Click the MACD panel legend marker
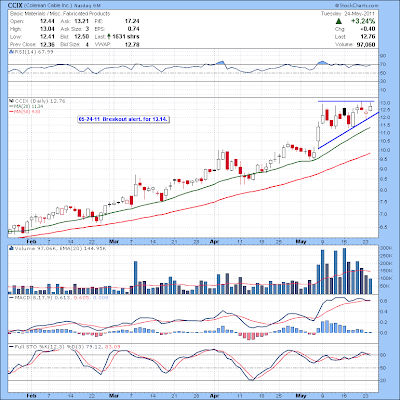 pyautogui.click(x=11, y=297)
